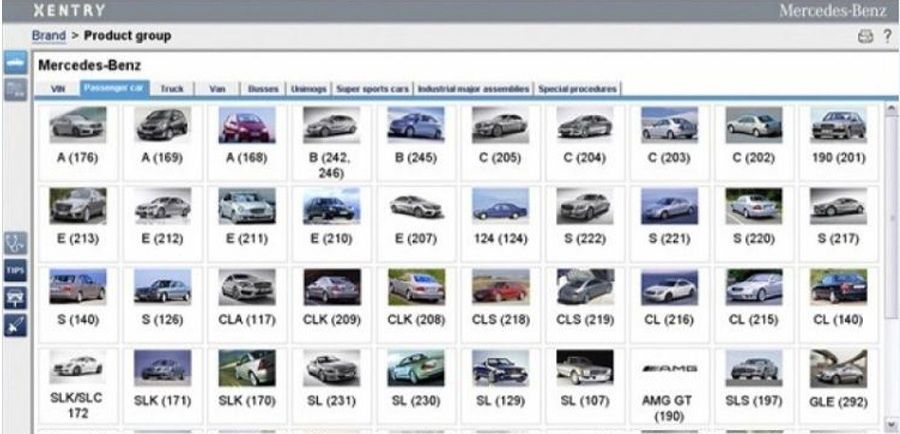Select C (203) model
900x434 pixels.
point(669,142)
